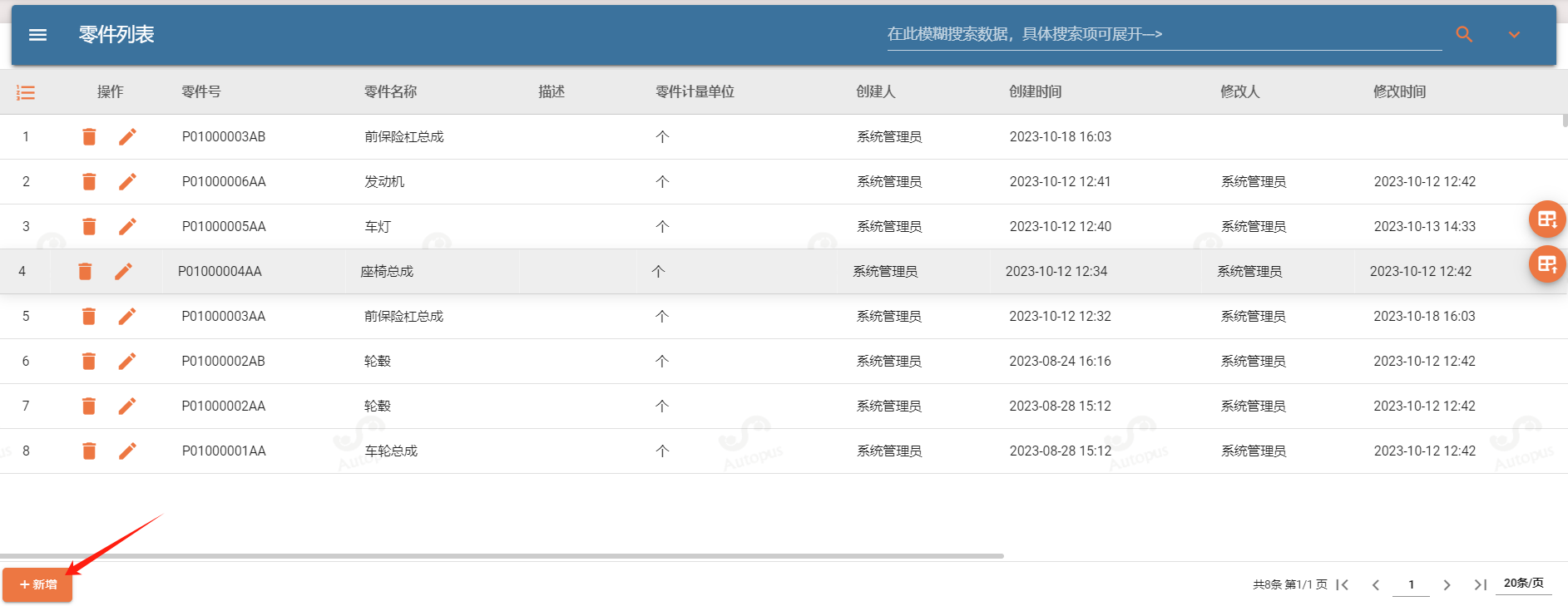This screenshot has height=606, width=1568.
Task: Select the 座椅总成 part name cell
Action: 387,271
